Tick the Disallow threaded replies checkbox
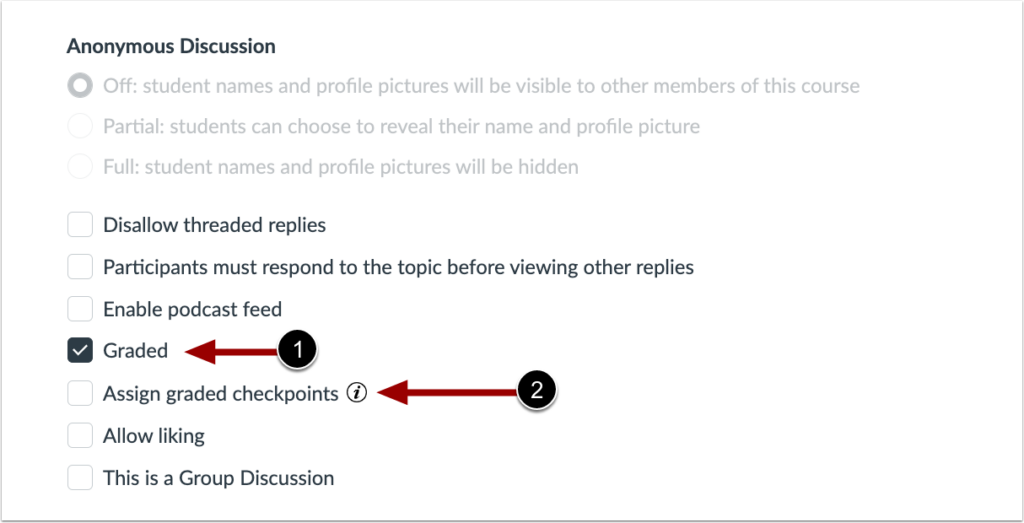Image resolution: width=1024 pixels, height=523 pixels. [x=80, y=225]
